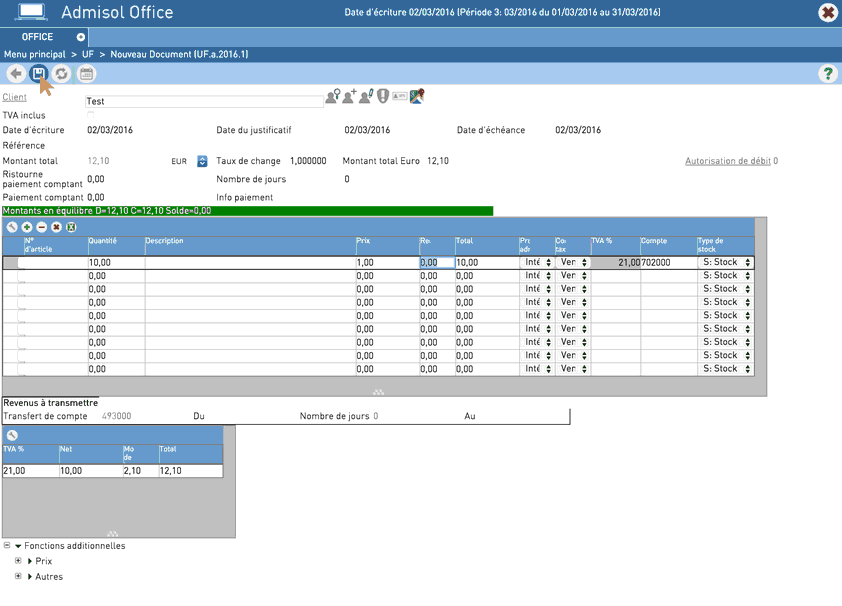The height and width of the screenshot is (606, 842).
Task: Click the Taux de change value 1,000000
Action: pyautogui.click(x=308, y=161)
